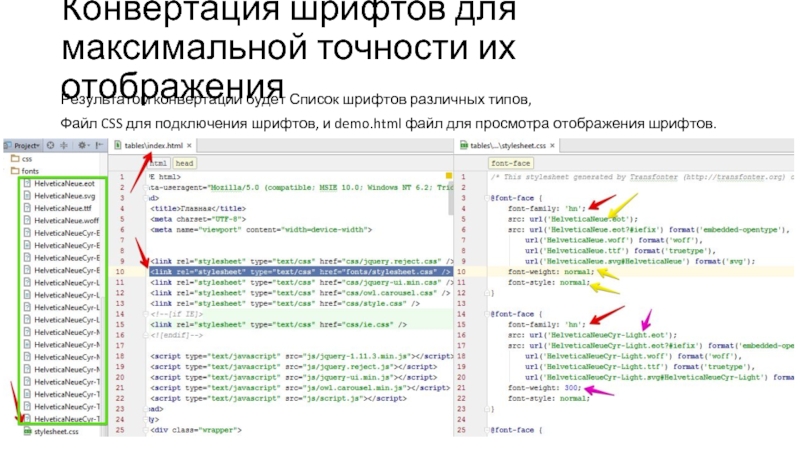The image size is (800, 450).
Task: Collapse fold end marker at CSS line 23
Action: pos(487,409)
